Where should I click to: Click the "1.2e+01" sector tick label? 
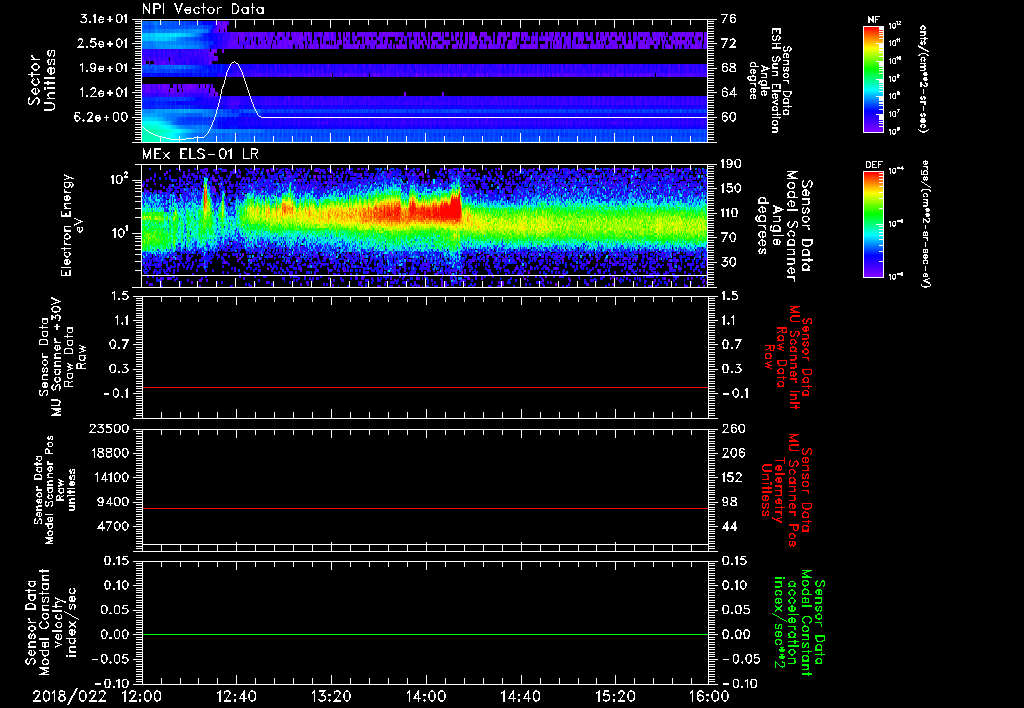coord(104,93)
